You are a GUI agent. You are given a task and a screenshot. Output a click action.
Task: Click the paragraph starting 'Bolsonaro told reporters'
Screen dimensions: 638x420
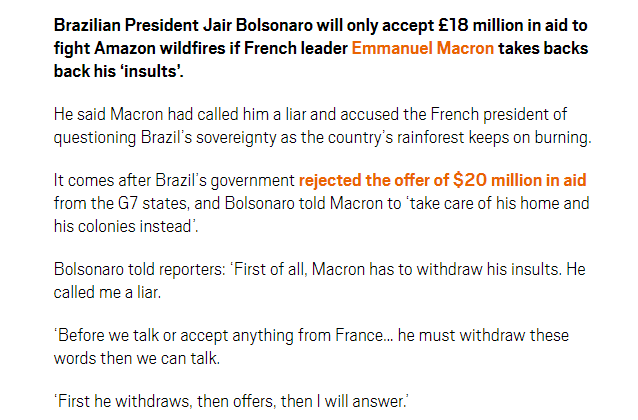click(x=319, y=281)
